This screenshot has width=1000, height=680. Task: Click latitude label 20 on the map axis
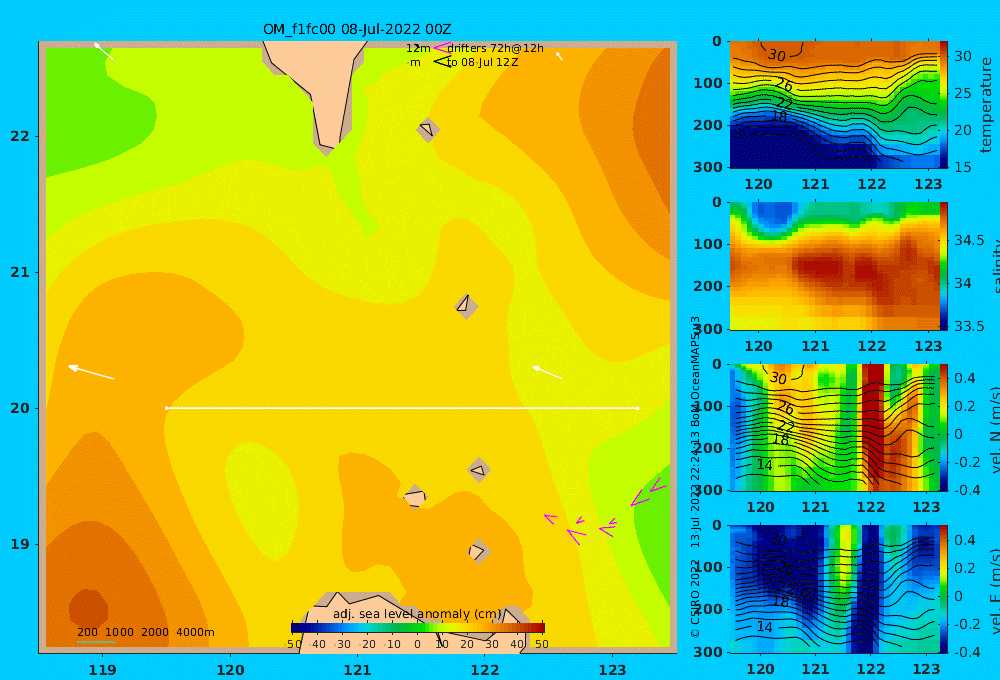[x=20, y=408]
